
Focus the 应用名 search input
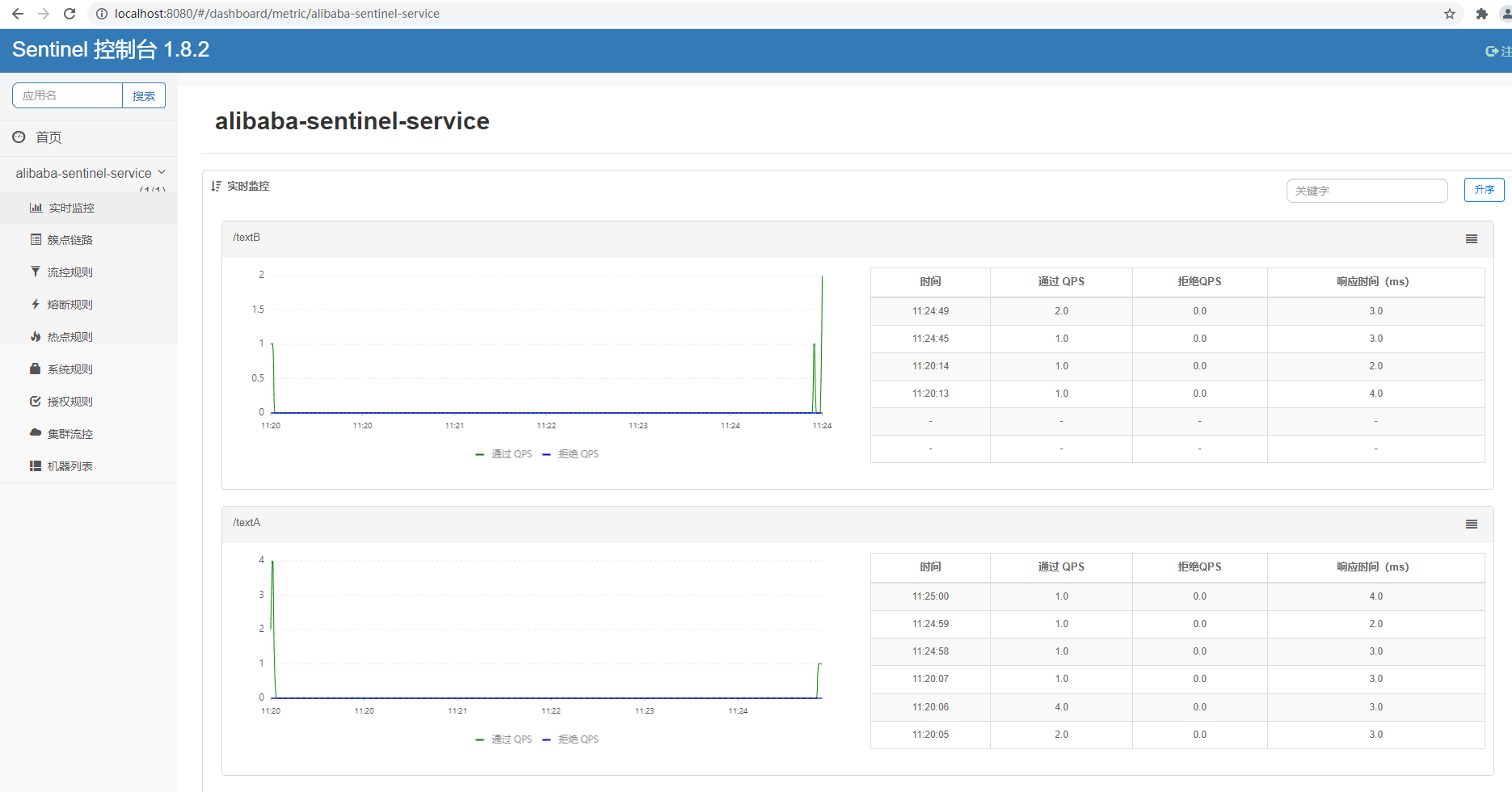(x=67, y=95)
